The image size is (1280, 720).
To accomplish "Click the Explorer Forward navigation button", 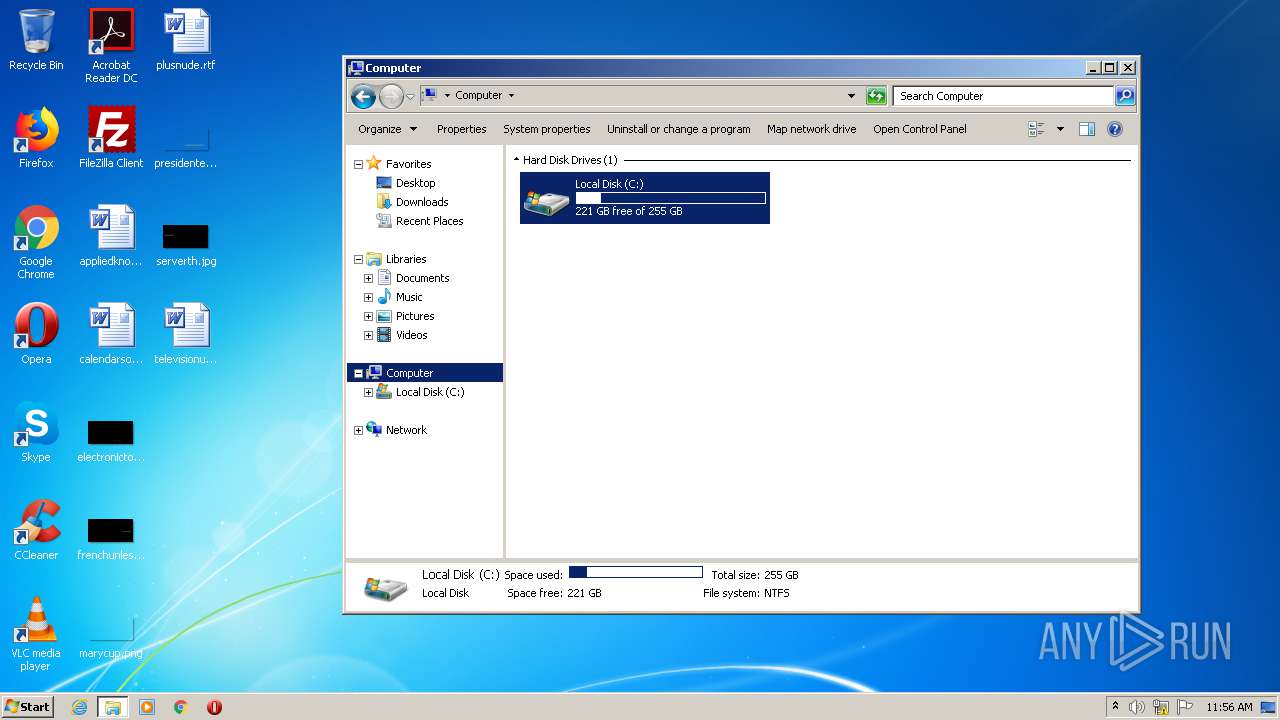I will pos(391,96).
